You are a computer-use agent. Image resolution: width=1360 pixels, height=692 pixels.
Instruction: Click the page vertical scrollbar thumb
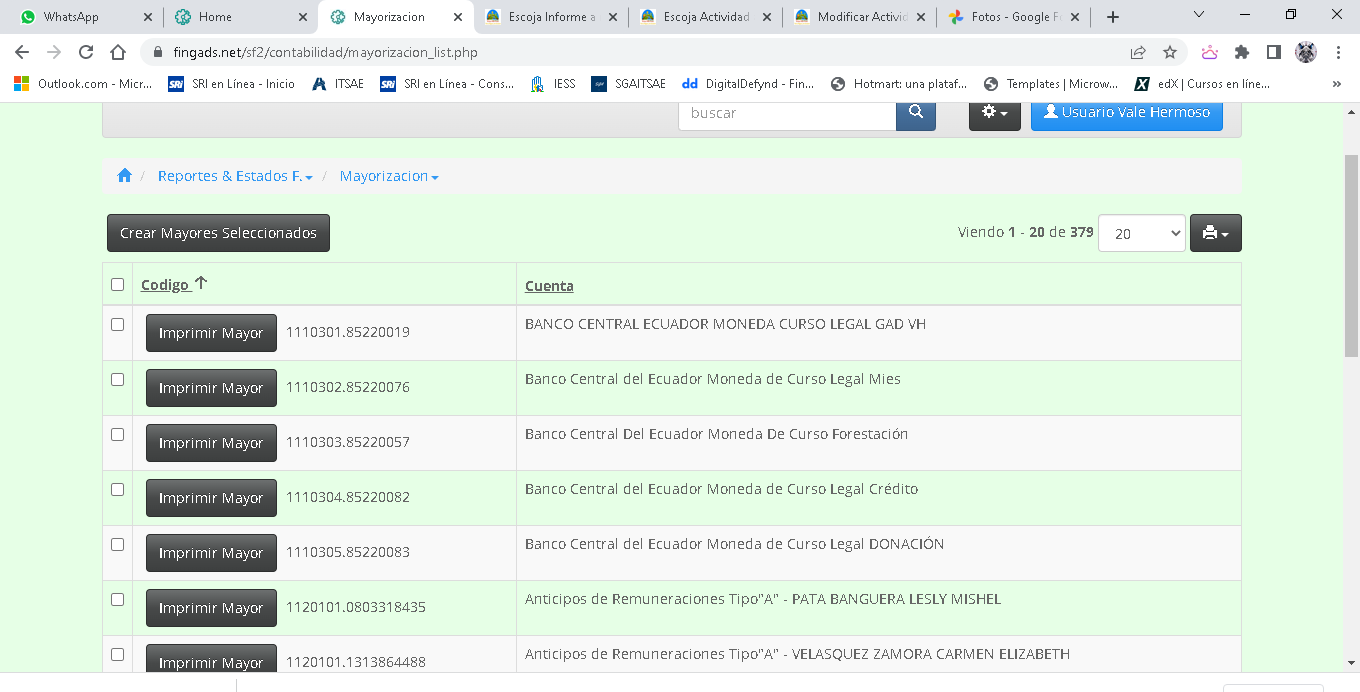(x=1351, y=255)
